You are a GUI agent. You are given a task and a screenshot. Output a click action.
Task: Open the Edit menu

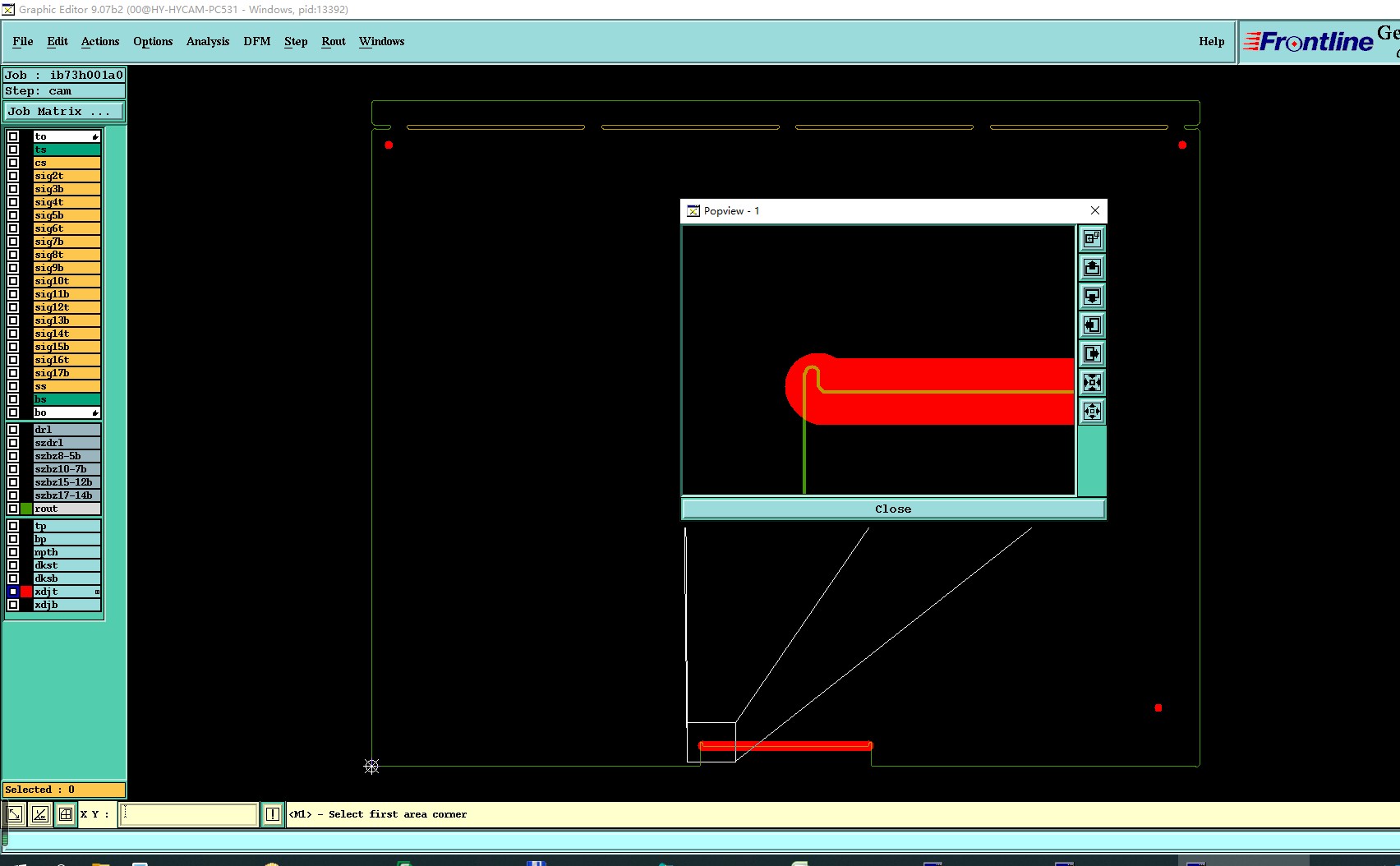click(58, 41)
